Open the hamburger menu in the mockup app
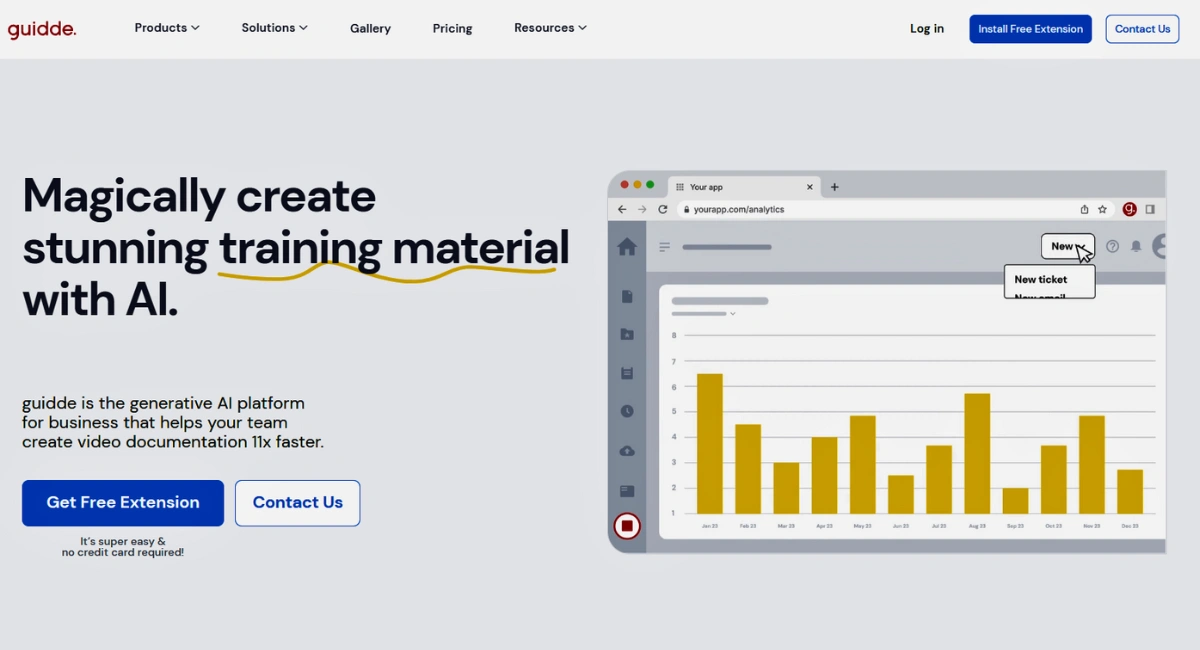This screenshot has width=1200, height=650. click(x=664, y=247)
